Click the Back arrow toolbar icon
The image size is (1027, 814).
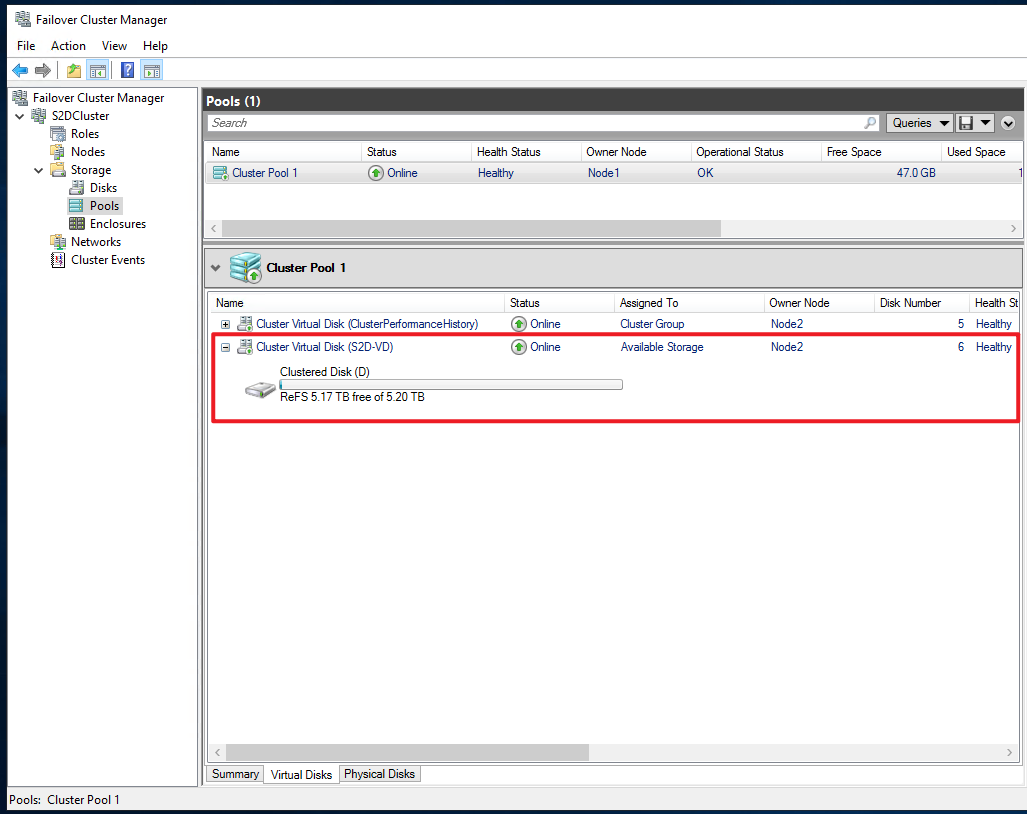[x=20, y=70]
